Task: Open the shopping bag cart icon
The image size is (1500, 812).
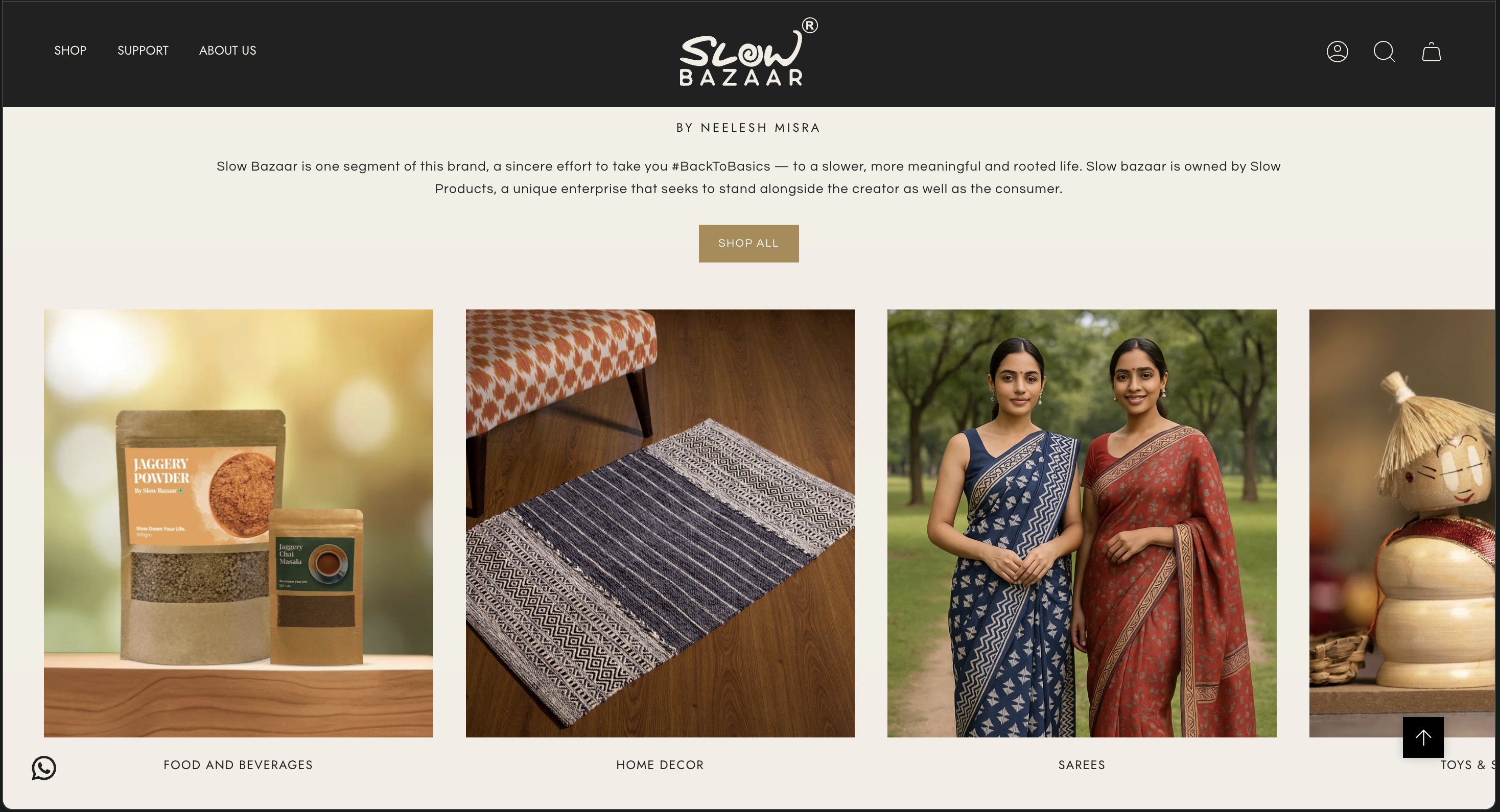Action: [1432, 52]
